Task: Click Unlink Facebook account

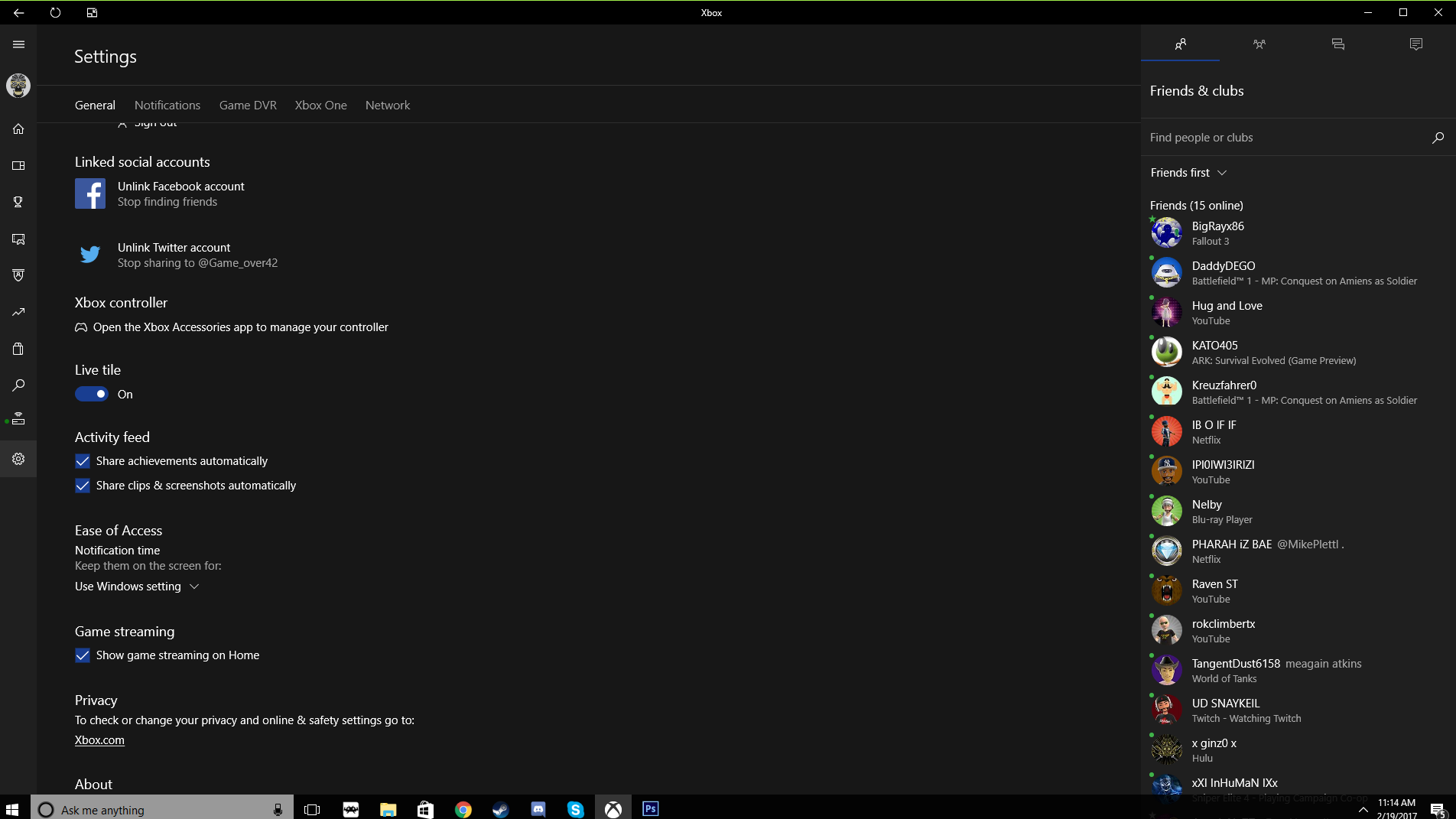Action: 181,187
